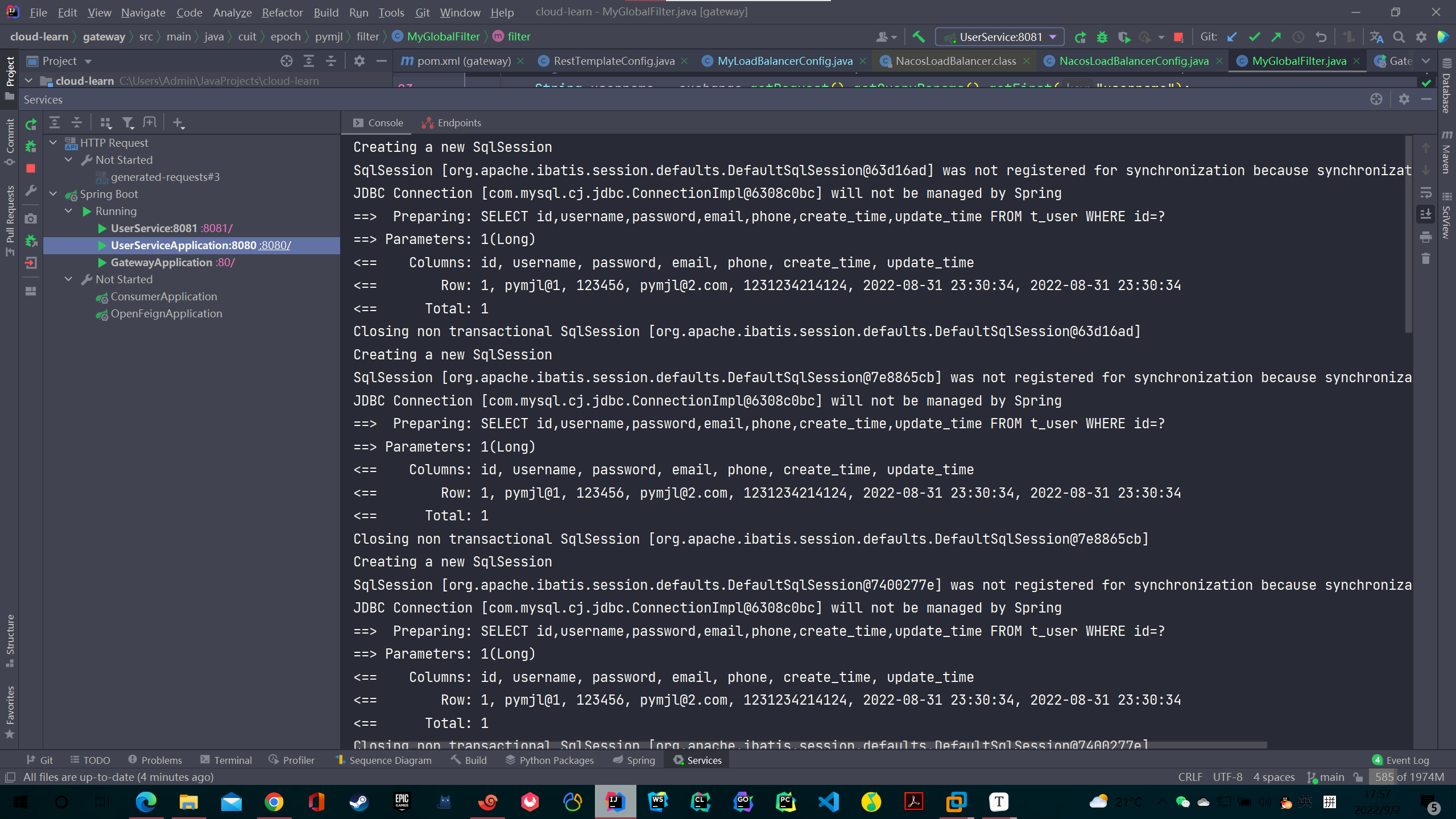Click the main Git branch widget
1456x819 pixels.
1326,777
